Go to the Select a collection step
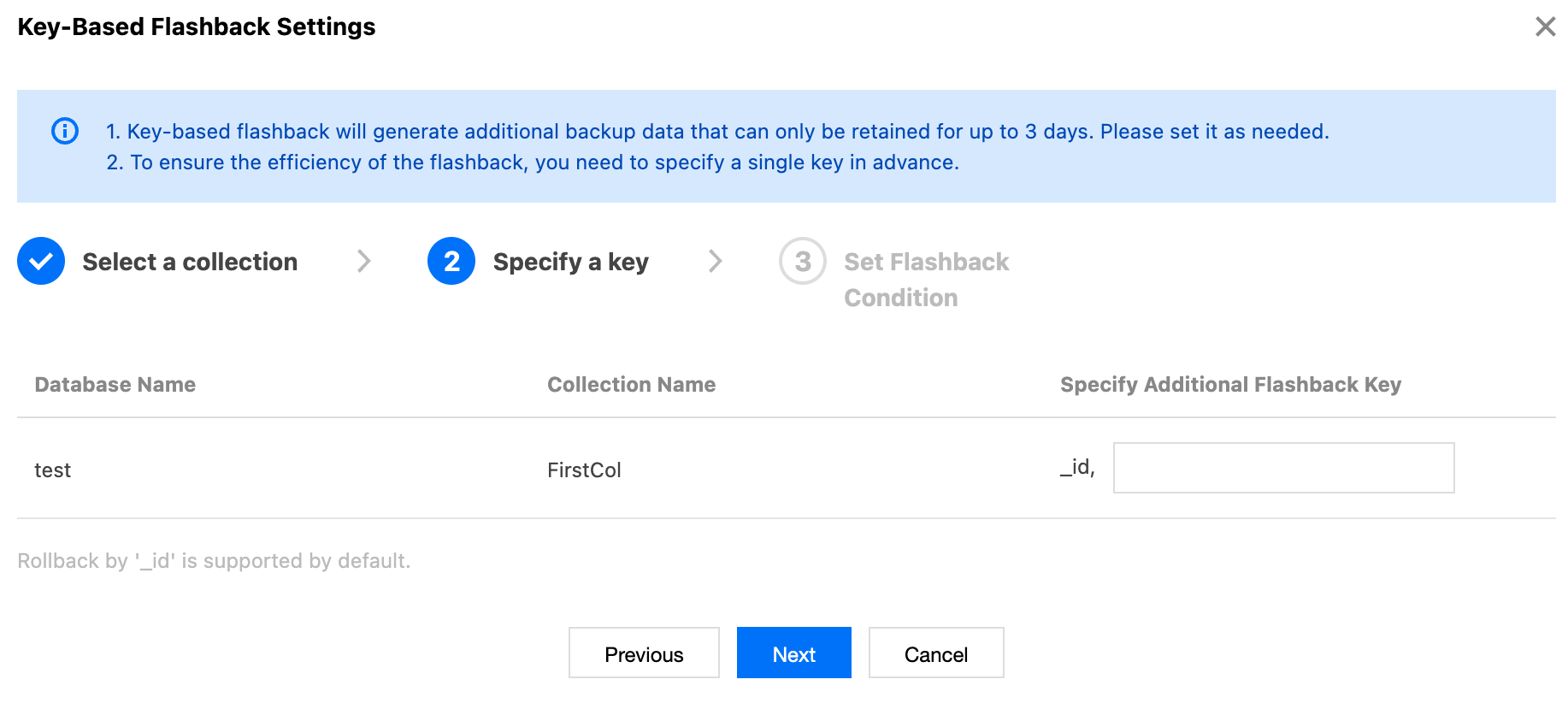This screenshot has height=703, width=1568. click(x=190, y=262)
